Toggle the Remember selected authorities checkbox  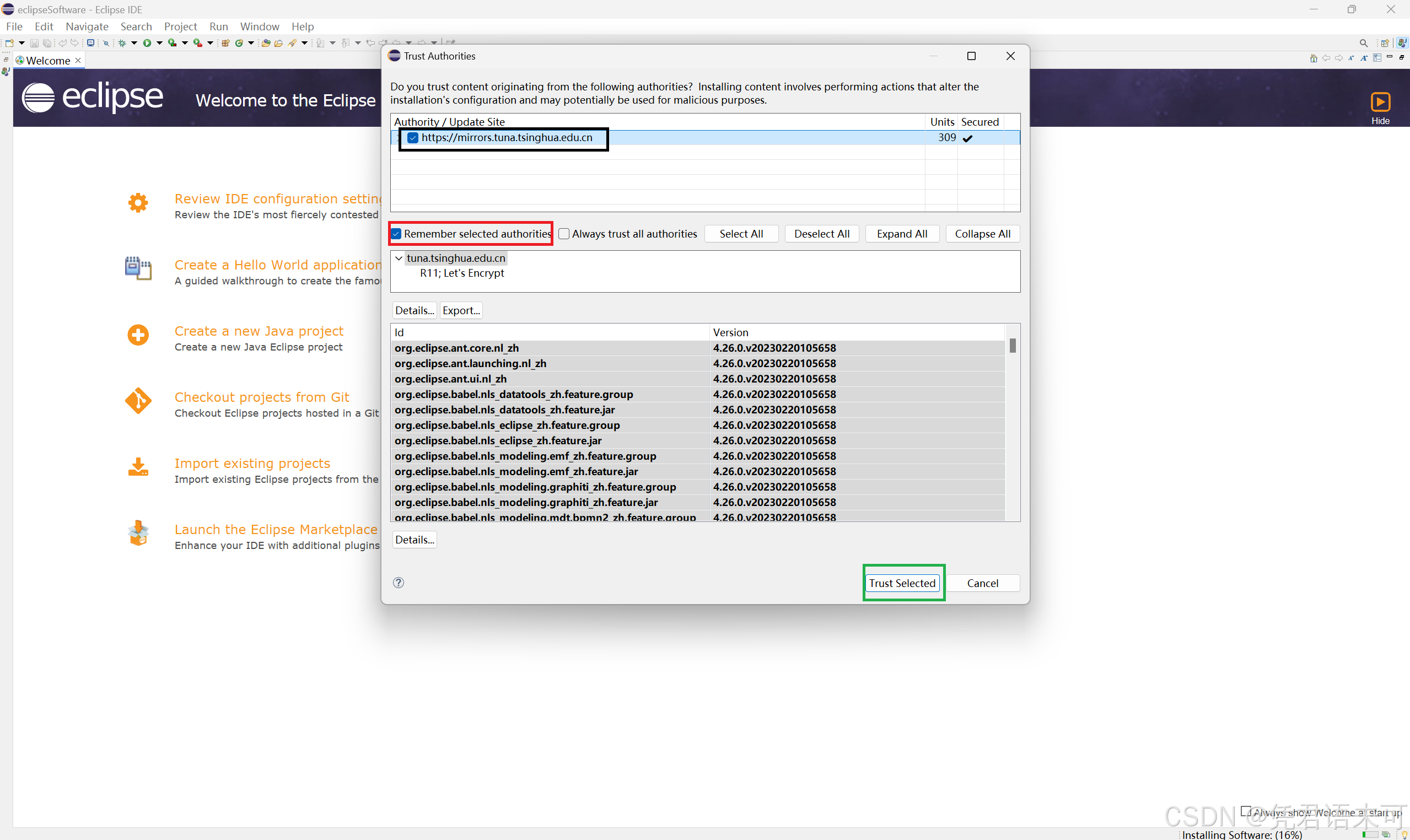[x=397, y=234]
